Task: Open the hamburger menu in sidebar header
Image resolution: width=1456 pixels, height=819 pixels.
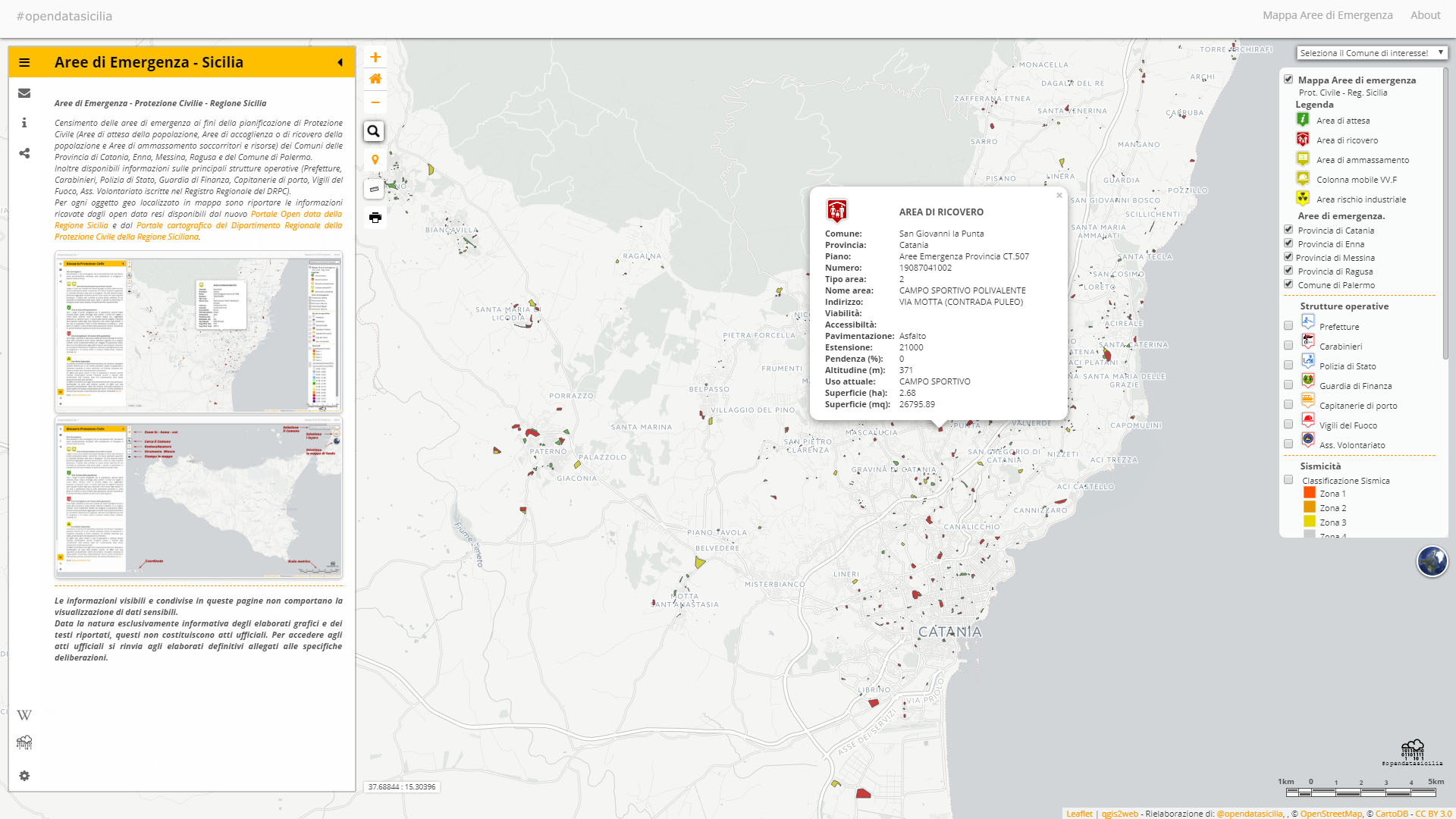Action: (x=24, y=63)
